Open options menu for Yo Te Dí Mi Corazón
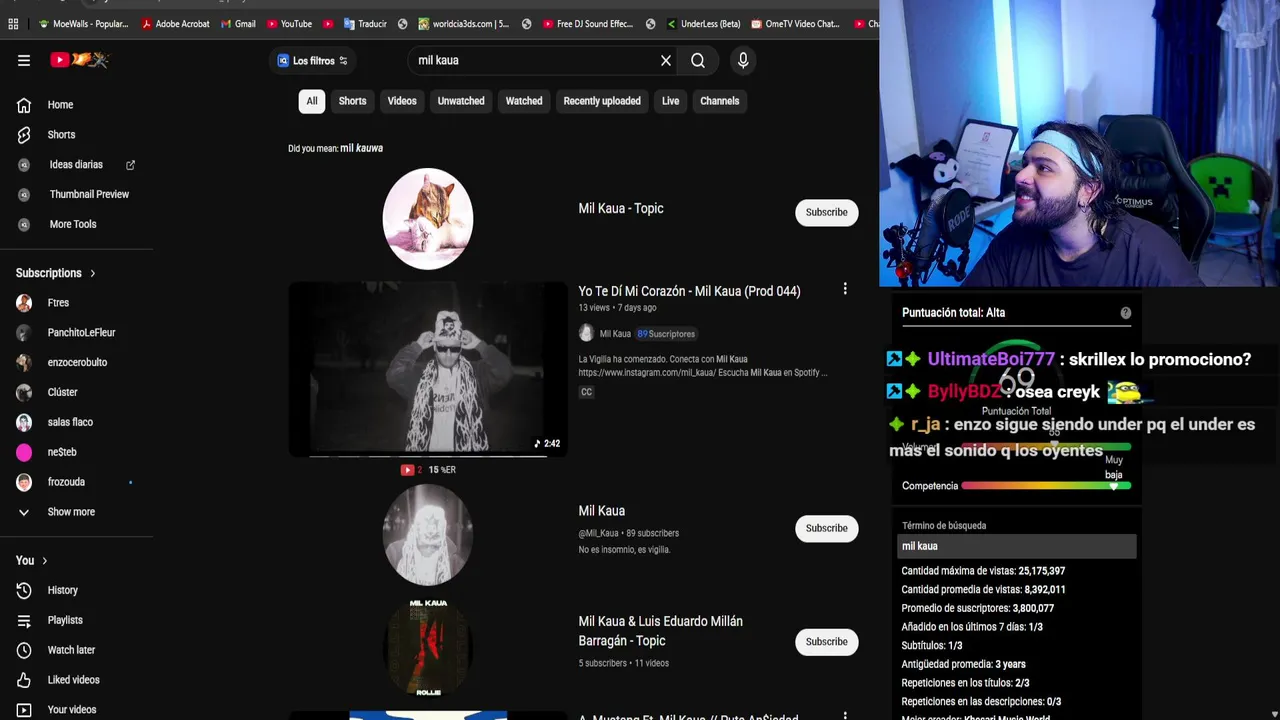Screen dimensions: 1280x720 845,289
